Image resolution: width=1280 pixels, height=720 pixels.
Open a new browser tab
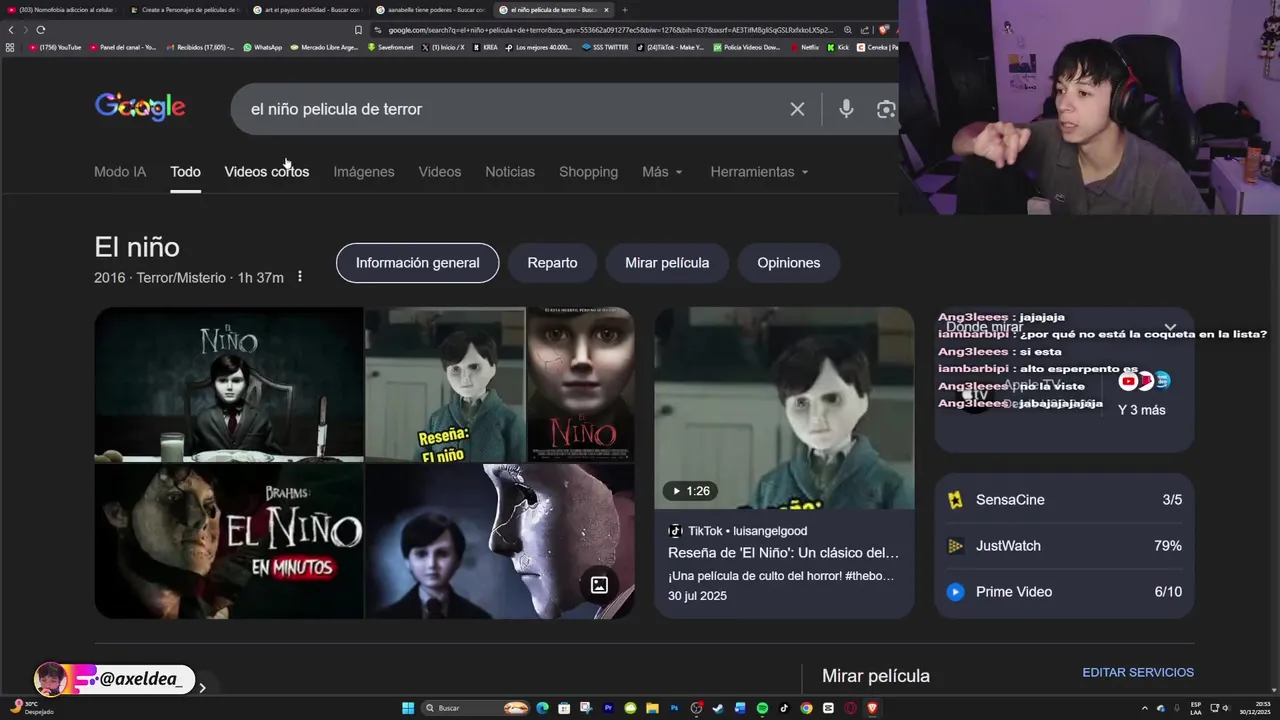(625, 10)
